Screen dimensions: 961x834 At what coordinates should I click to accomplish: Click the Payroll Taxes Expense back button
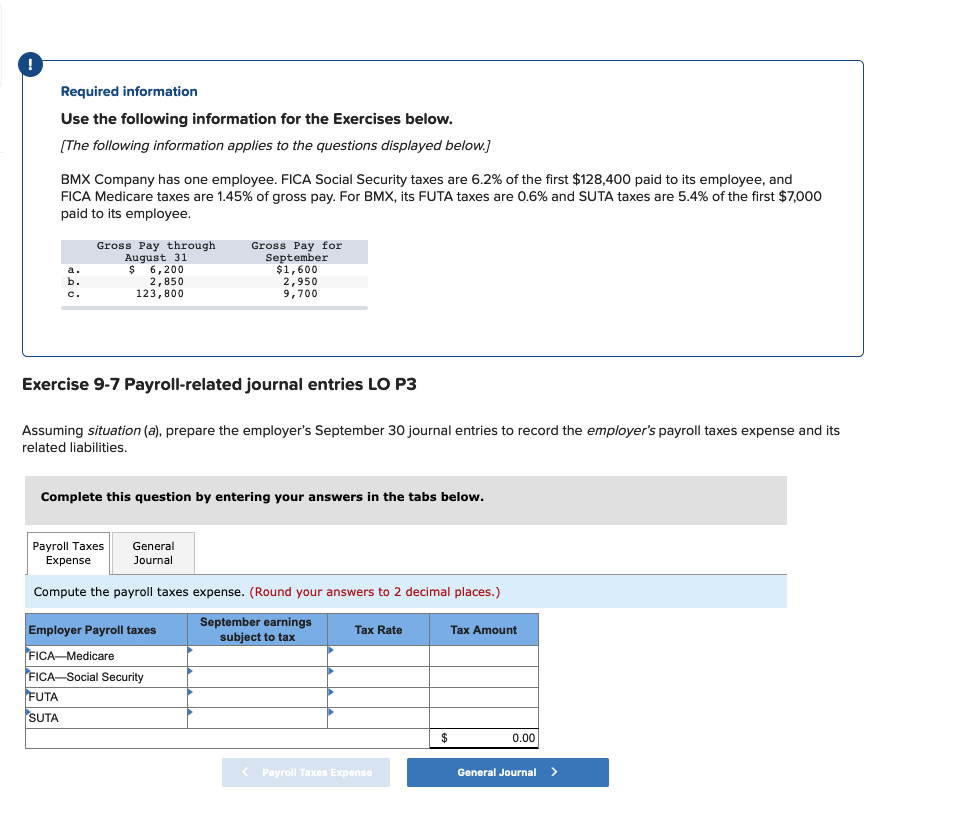click(x=305, y=772)
